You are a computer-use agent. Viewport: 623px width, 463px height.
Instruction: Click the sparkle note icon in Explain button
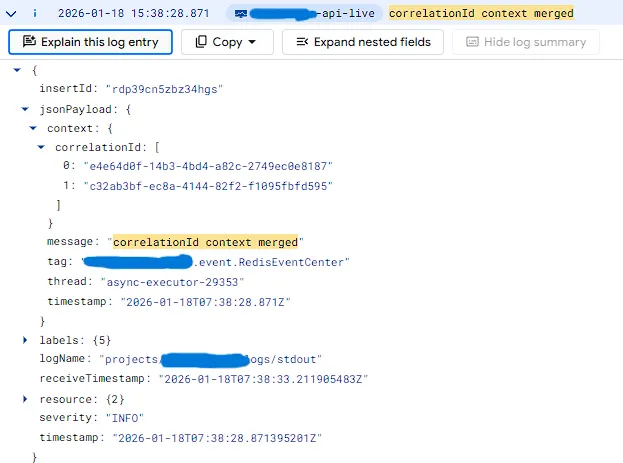(29, 41)
